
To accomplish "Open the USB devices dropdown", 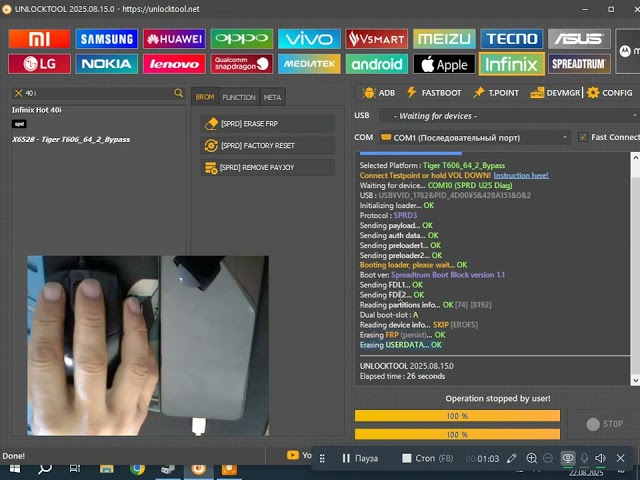I will click(x=509, y=116).
